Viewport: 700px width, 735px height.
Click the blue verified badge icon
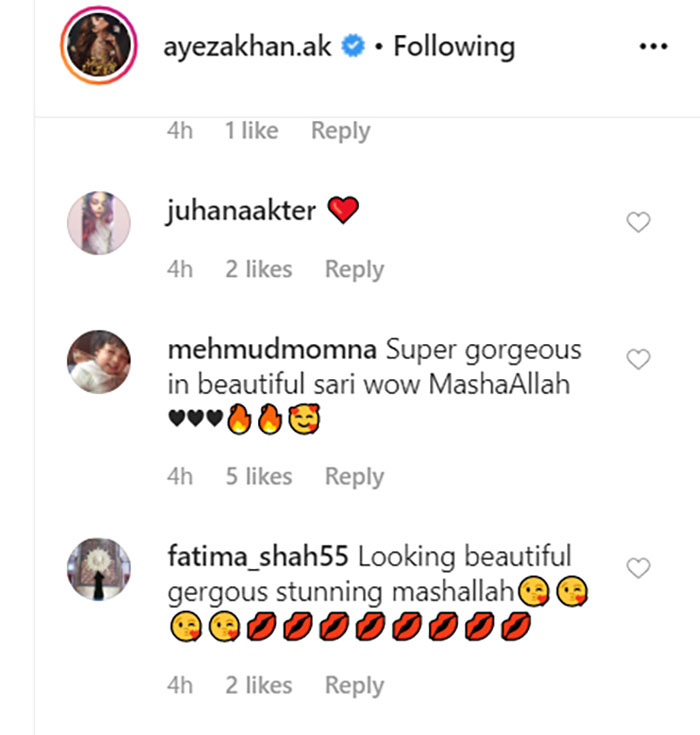(x=350, y=47)
